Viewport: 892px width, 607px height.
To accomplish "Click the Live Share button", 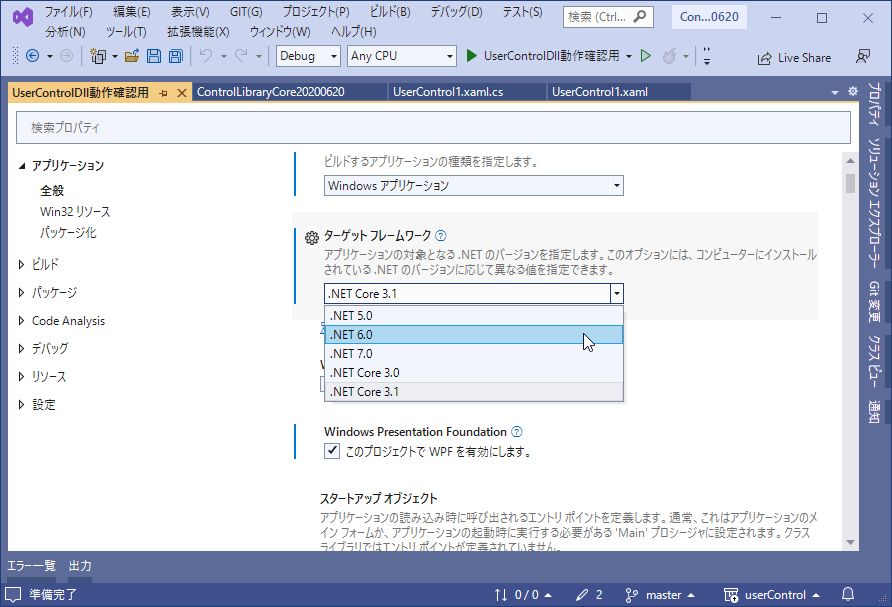I will [x=794, y=58].
